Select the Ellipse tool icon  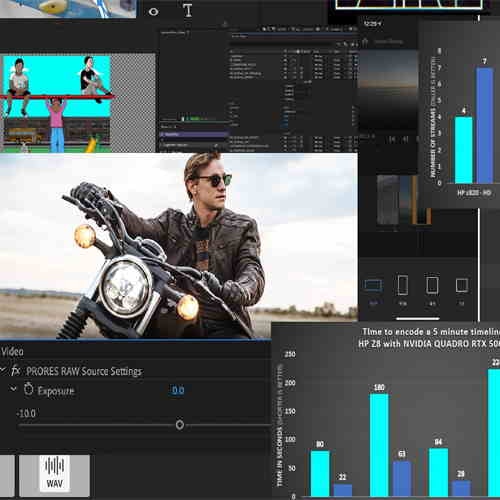coord(153,12)
